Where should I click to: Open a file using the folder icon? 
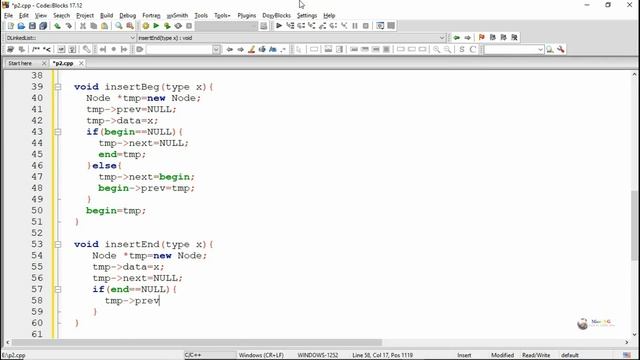(x=21, y=26)
